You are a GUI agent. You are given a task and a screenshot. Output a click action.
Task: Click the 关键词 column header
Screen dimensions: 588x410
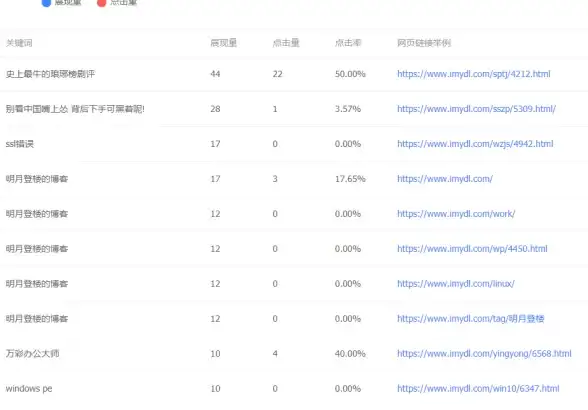coord(19,43)
